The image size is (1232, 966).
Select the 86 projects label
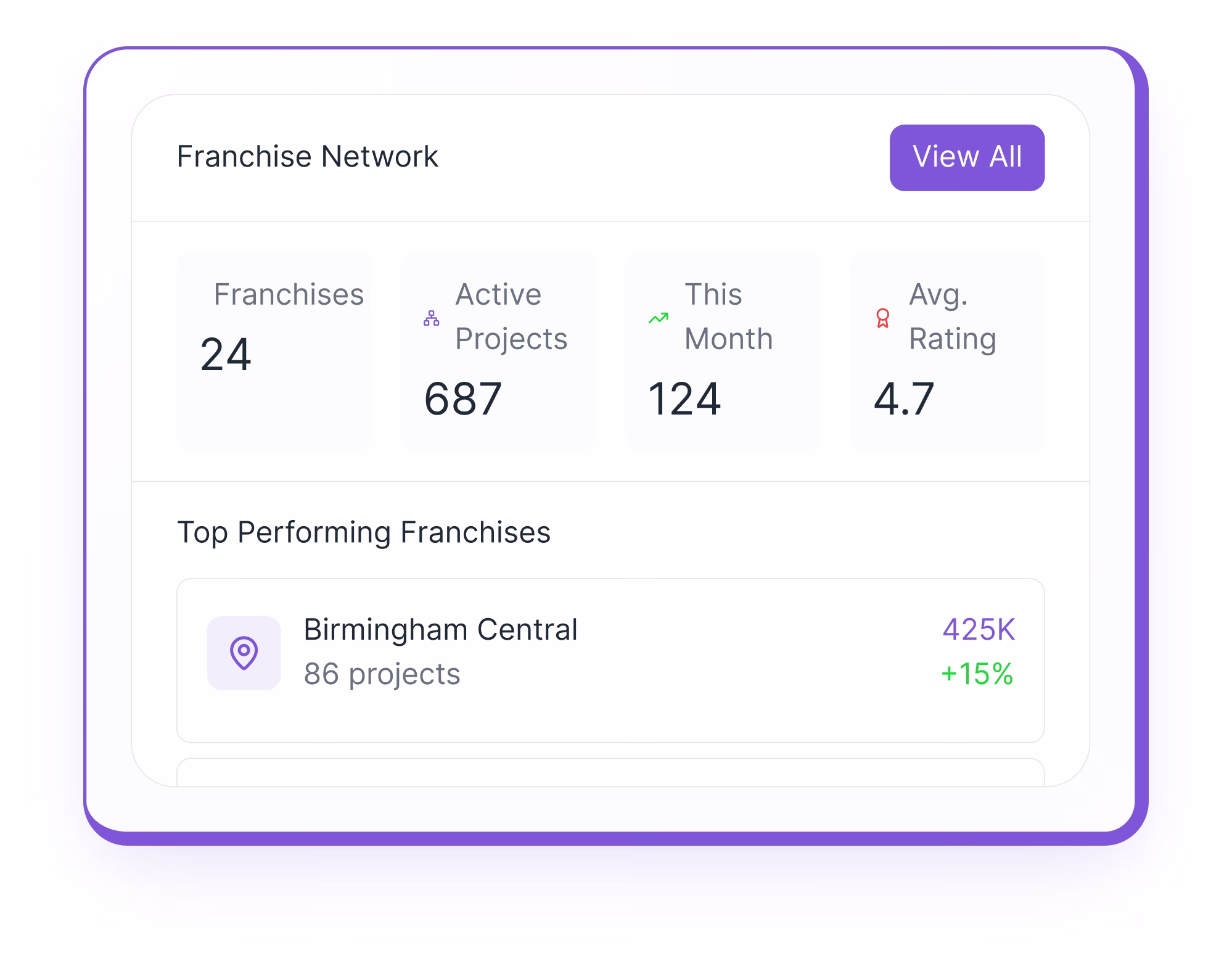(x=382, y=675)
